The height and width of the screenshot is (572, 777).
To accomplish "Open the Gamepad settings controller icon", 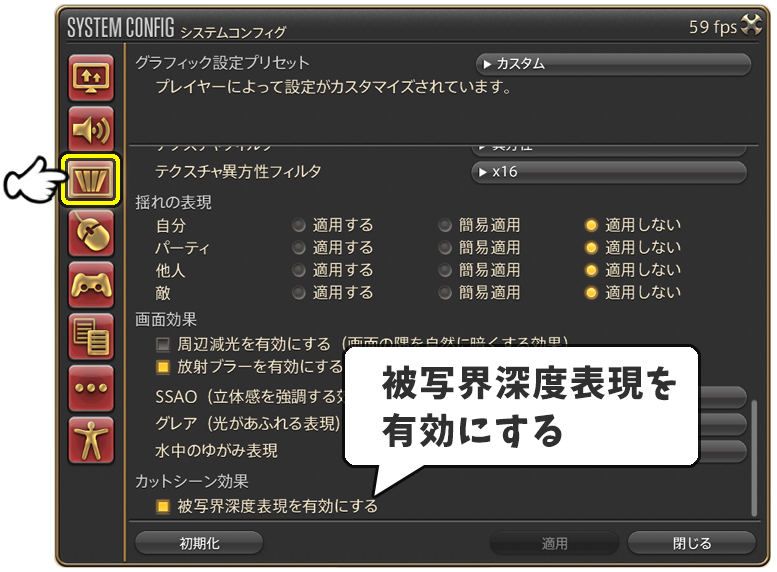I will coord(91,285).
